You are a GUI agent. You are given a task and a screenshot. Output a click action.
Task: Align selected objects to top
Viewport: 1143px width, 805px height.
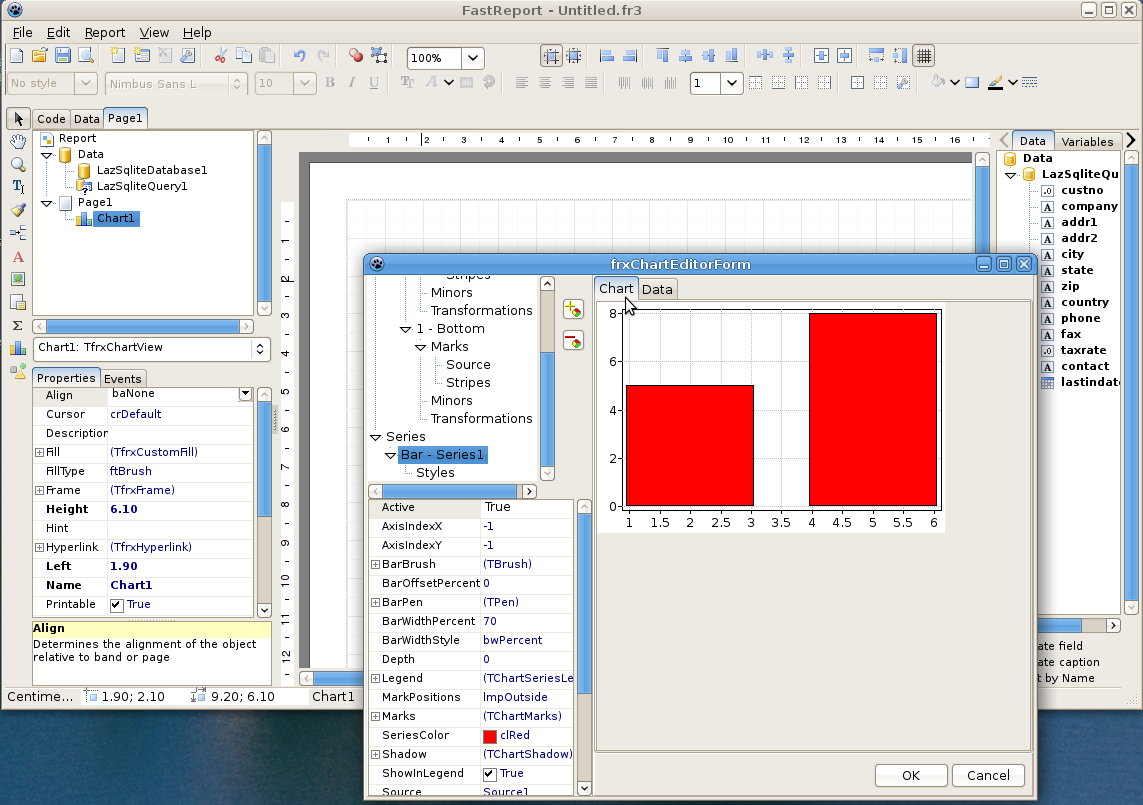[662, 56]
